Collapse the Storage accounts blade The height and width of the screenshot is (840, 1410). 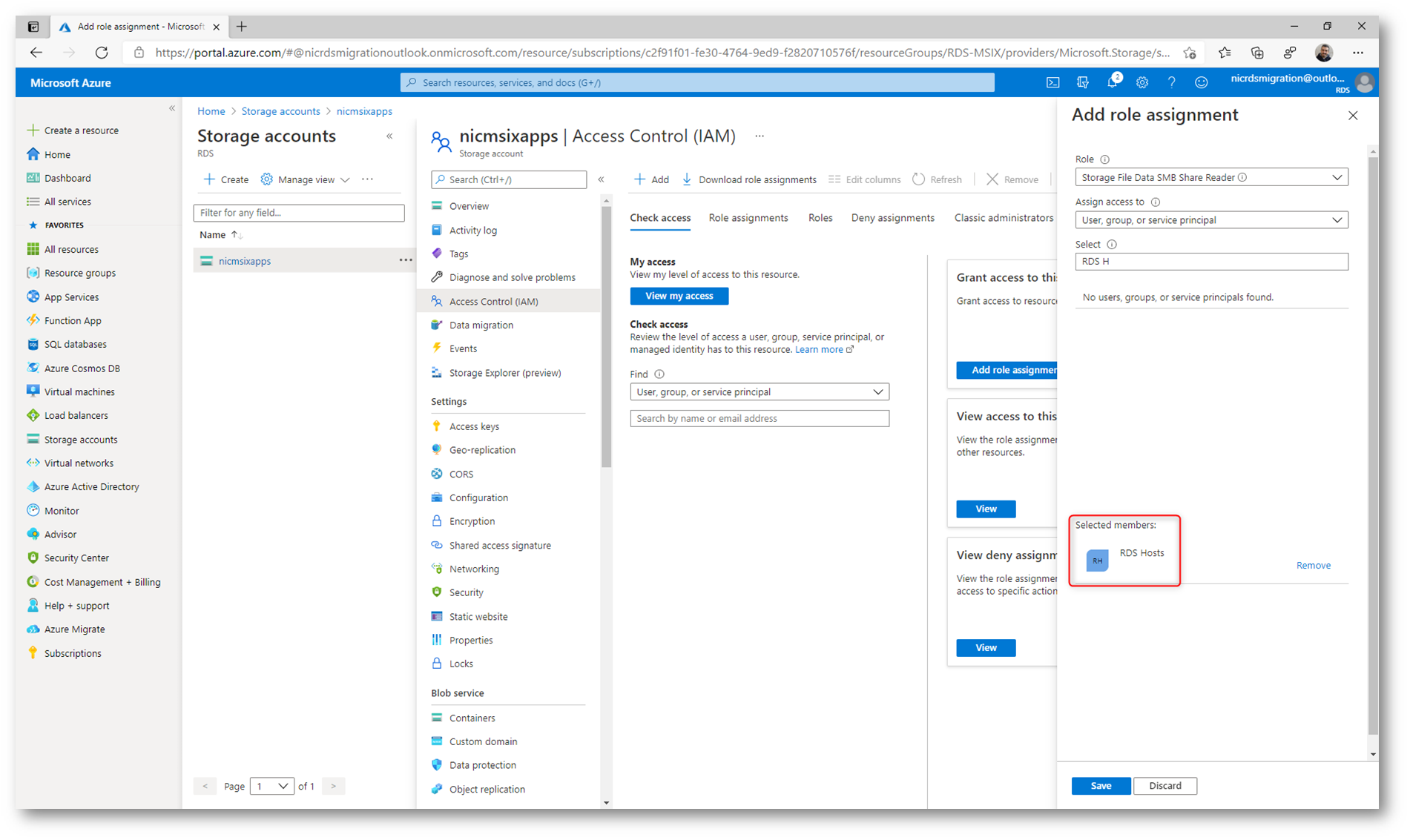coord(389,136)
